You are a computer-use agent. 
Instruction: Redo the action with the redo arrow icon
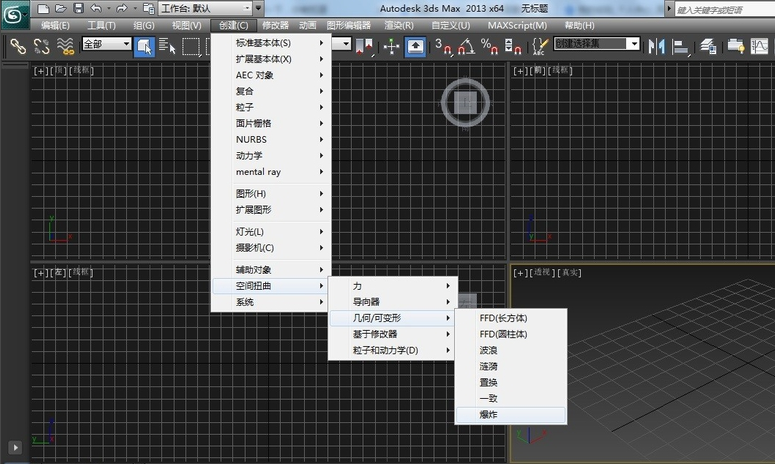coord(122,8)
